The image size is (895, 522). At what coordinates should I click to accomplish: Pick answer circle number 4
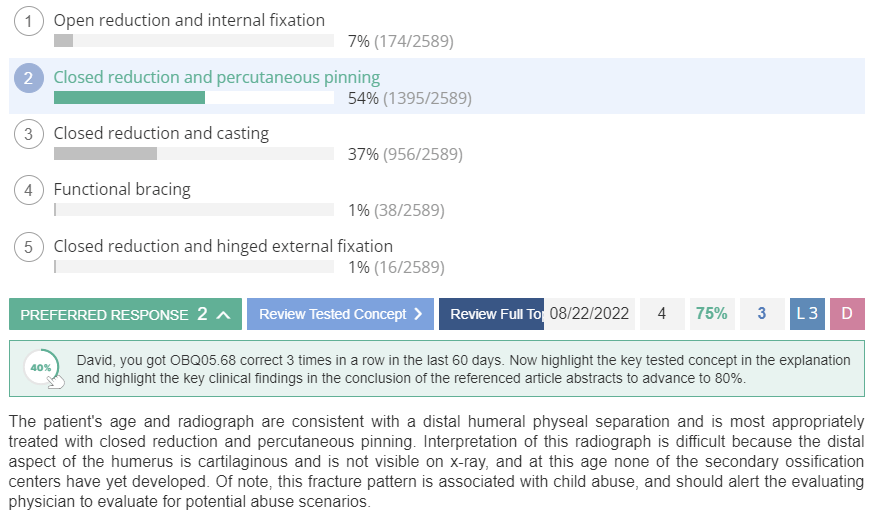[29, 190]
